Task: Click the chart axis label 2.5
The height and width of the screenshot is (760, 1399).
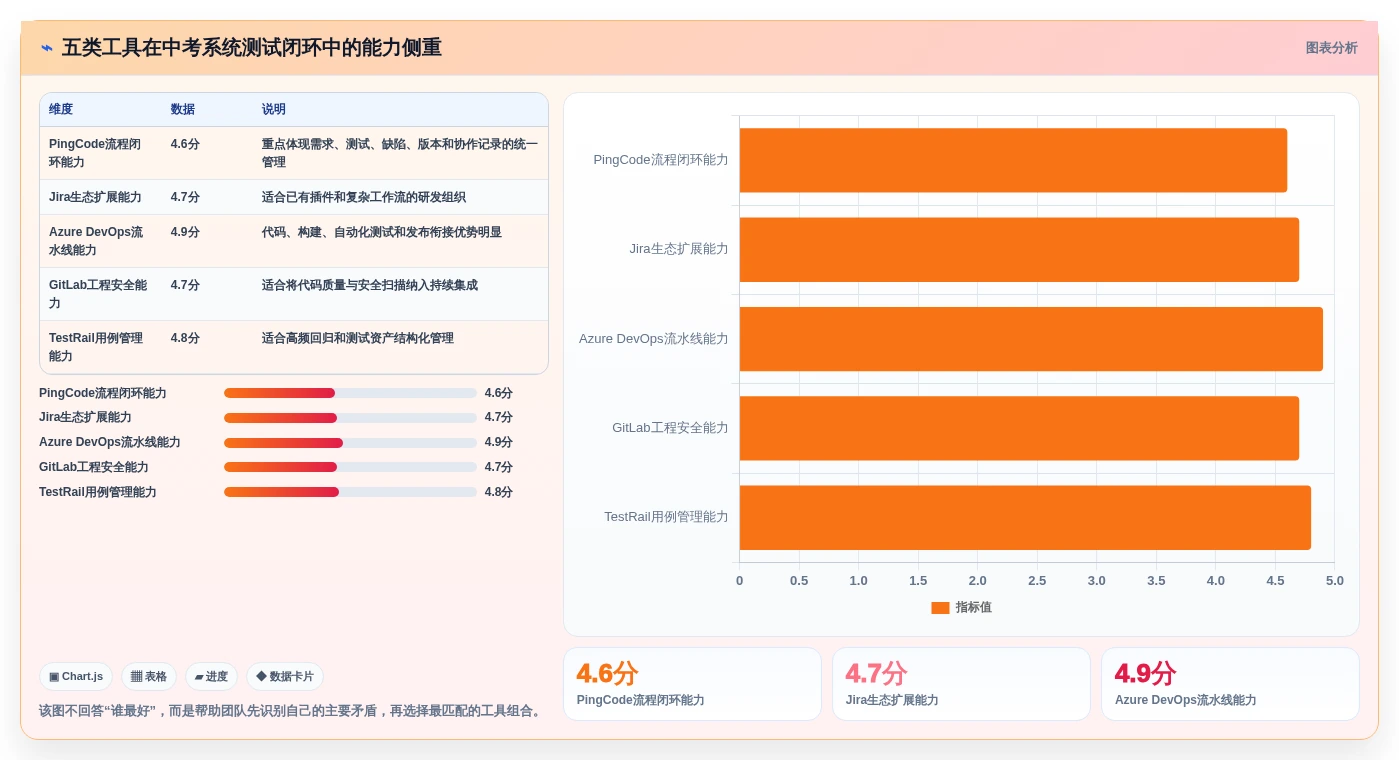Action: pos(1037,581)
